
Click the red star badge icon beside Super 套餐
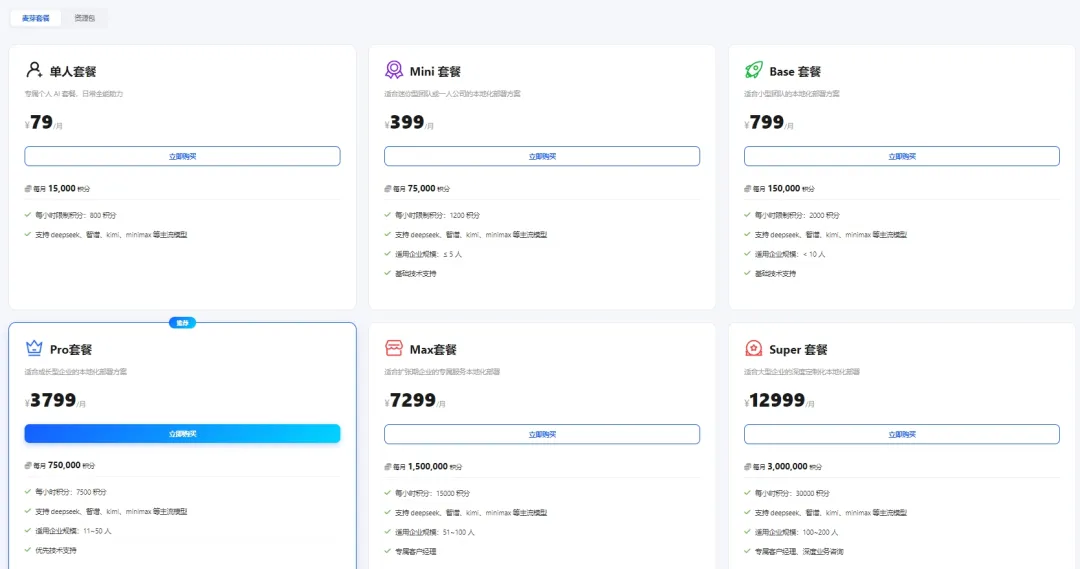[x=754, y=348]
